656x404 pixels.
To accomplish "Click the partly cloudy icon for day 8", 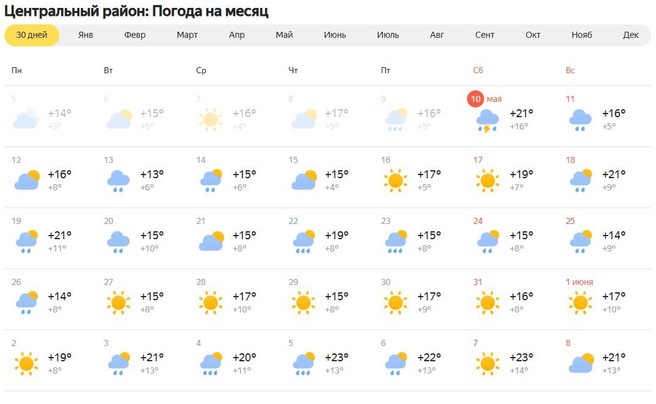I will click(x=580, y=362).
